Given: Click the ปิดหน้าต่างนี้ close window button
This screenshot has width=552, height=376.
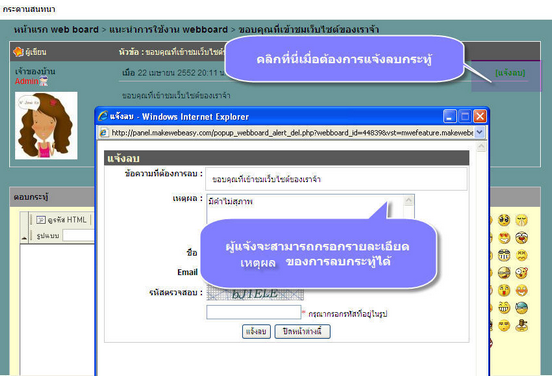Looking at the screenshot, I should pos(302,331).
